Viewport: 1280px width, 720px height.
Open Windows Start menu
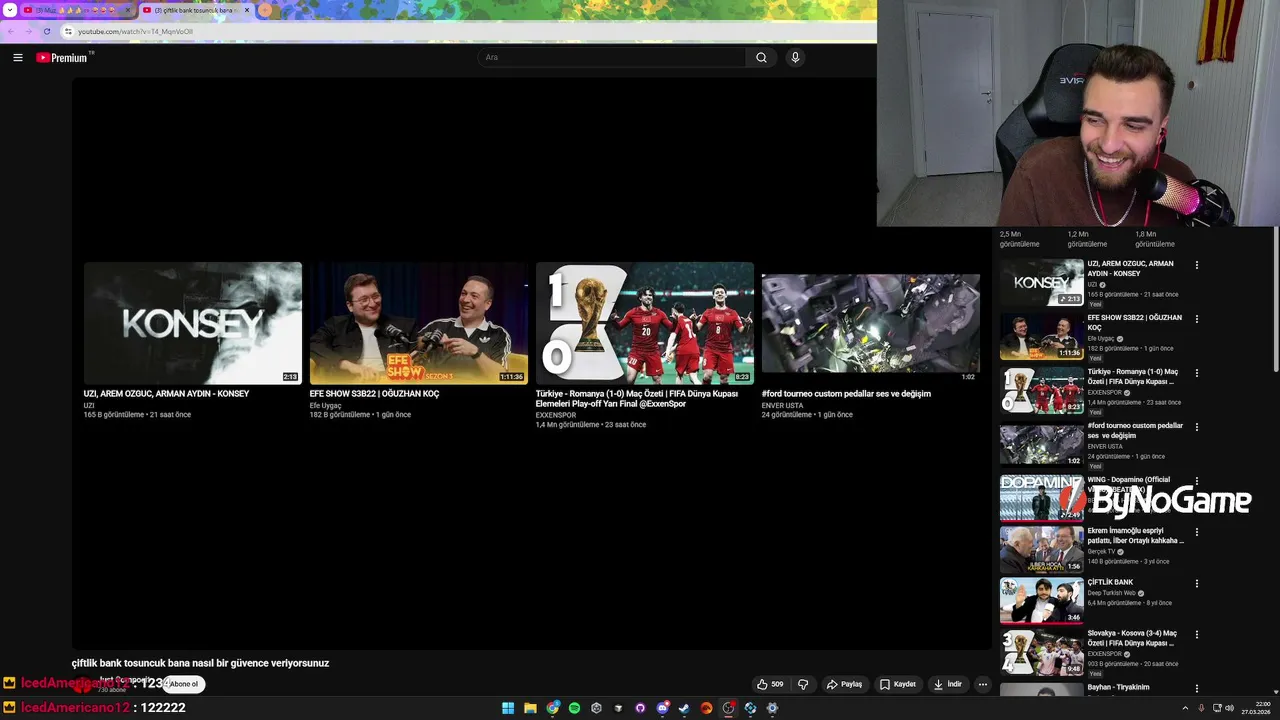click(508, 708)
